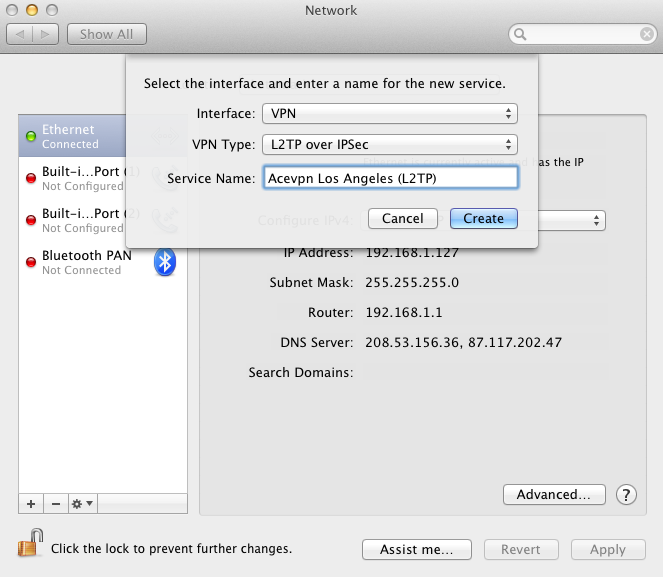
Task: Click the Service Name text field
Action: click(390, 178)
